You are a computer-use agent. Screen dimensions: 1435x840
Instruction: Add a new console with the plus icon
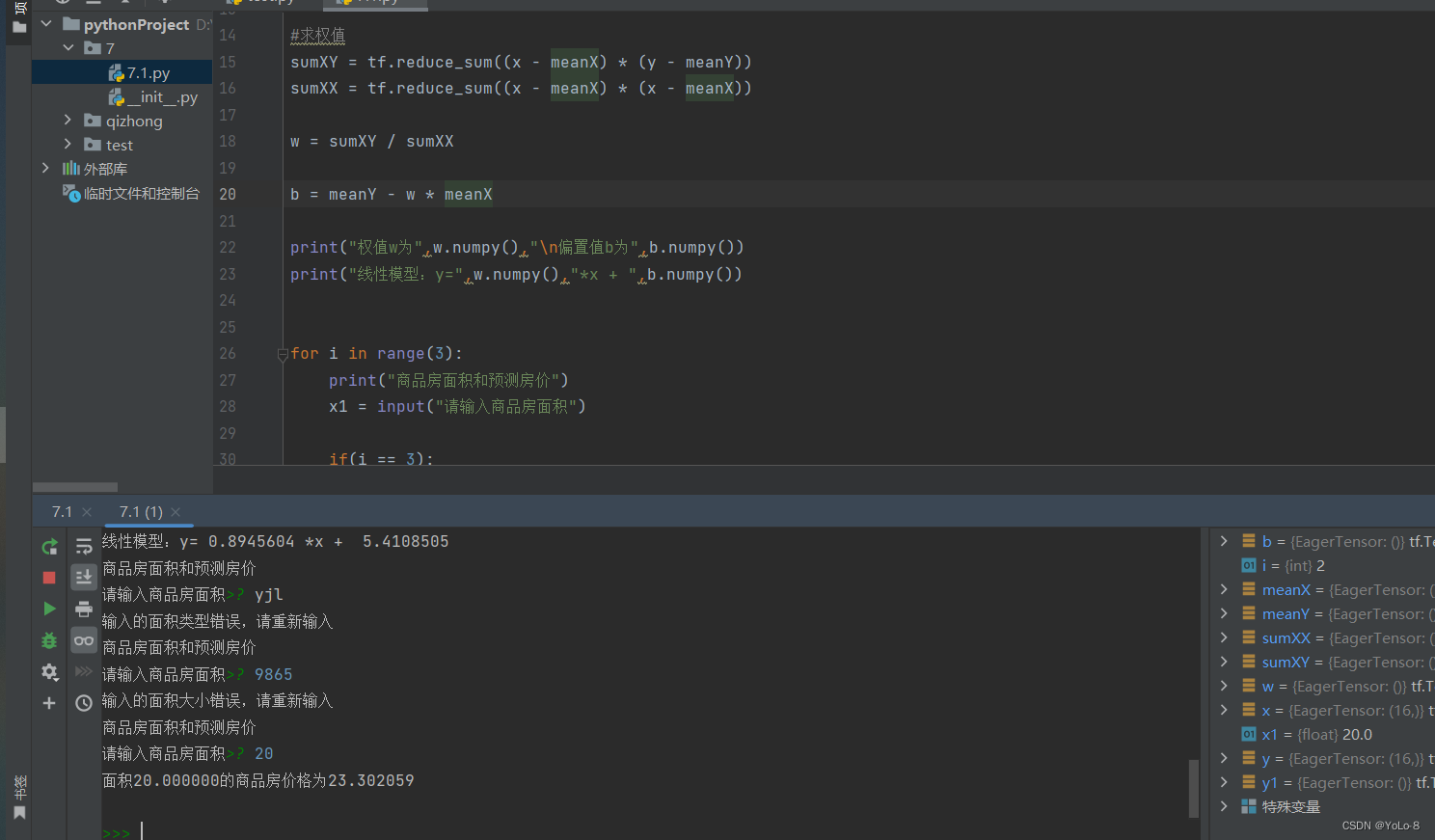[x=49, y=703]
